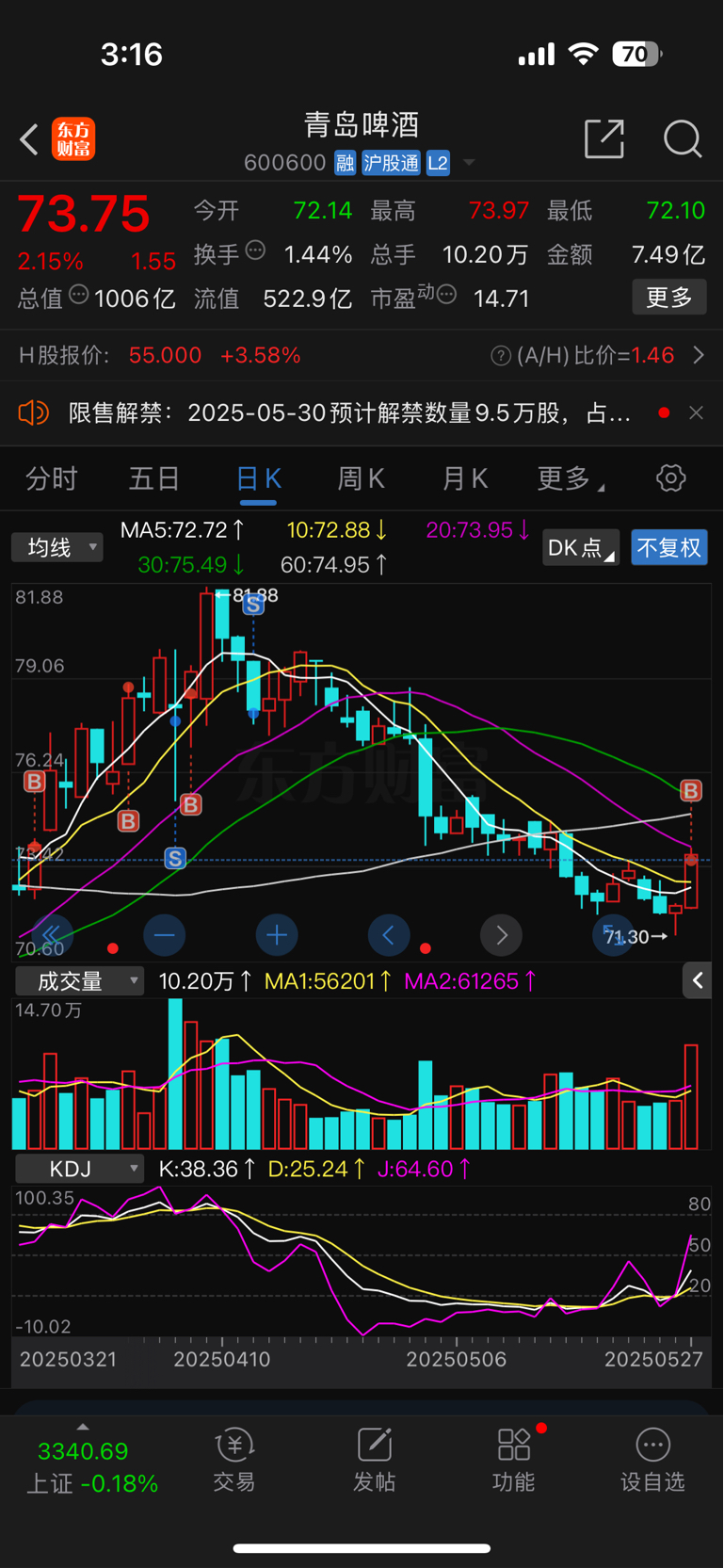
Task: Tap the 设自选 add-to-watchlist icon
Action: pos(652,1461)
